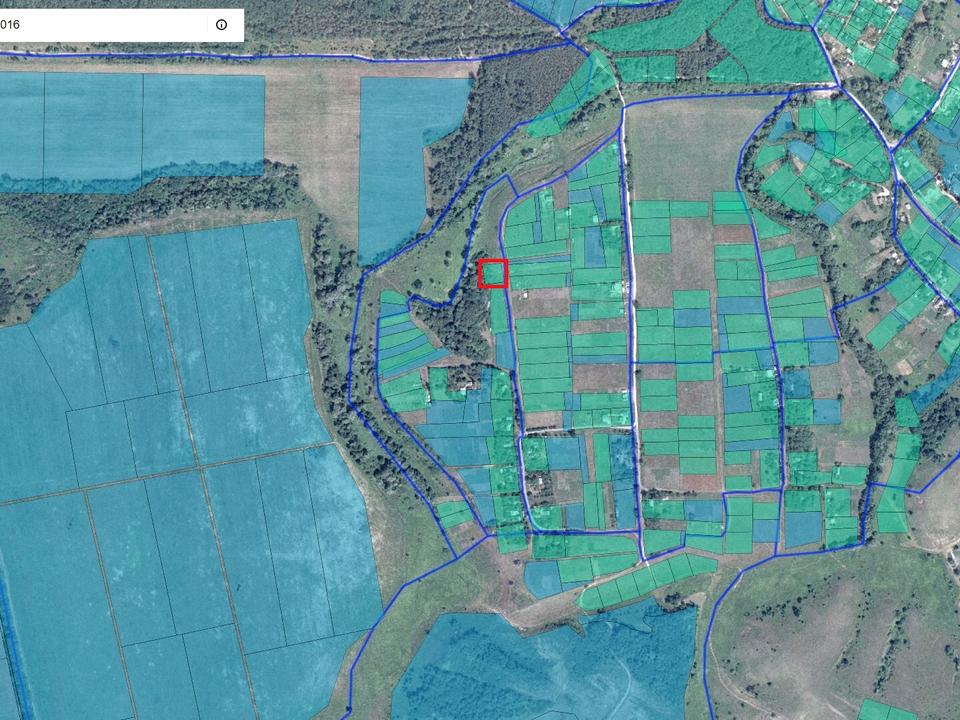The image size is (960, 720).
Task: Click the white vertical road through village center
Action: tap(630, 330)
